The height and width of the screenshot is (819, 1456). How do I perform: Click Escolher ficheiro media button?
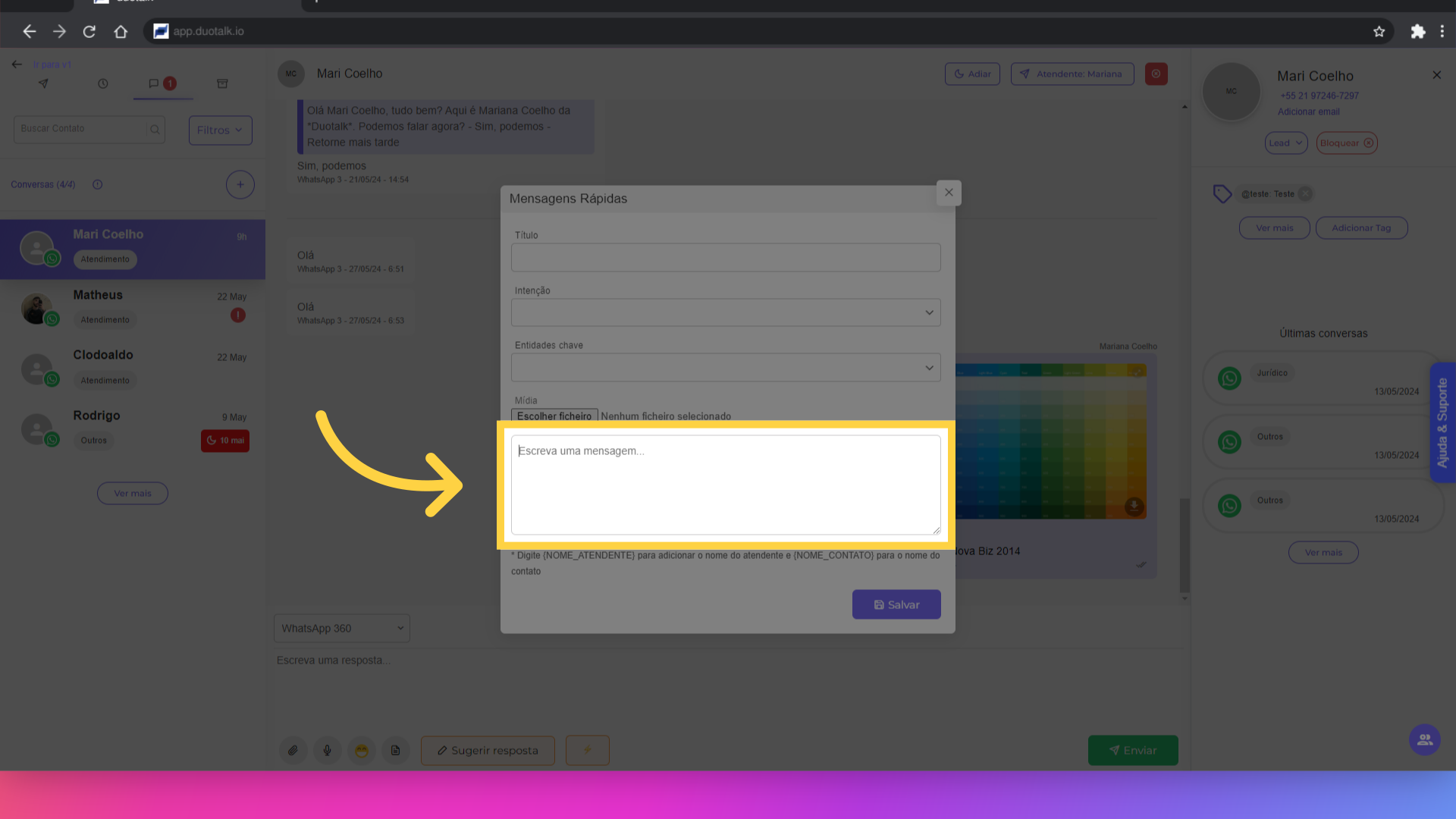(x=554, y=416)
